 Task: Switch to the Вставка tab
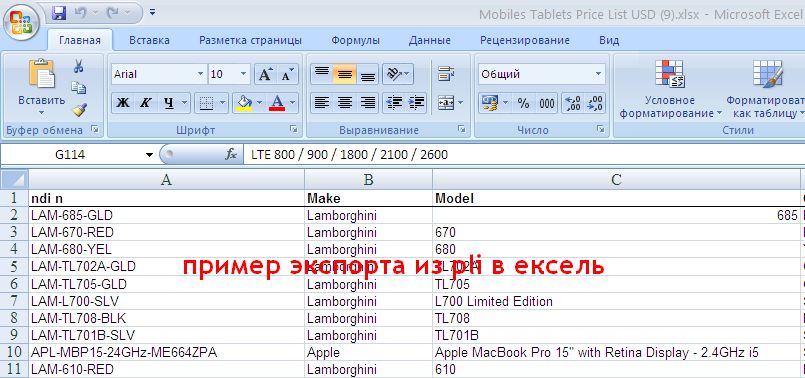[149, 40]
